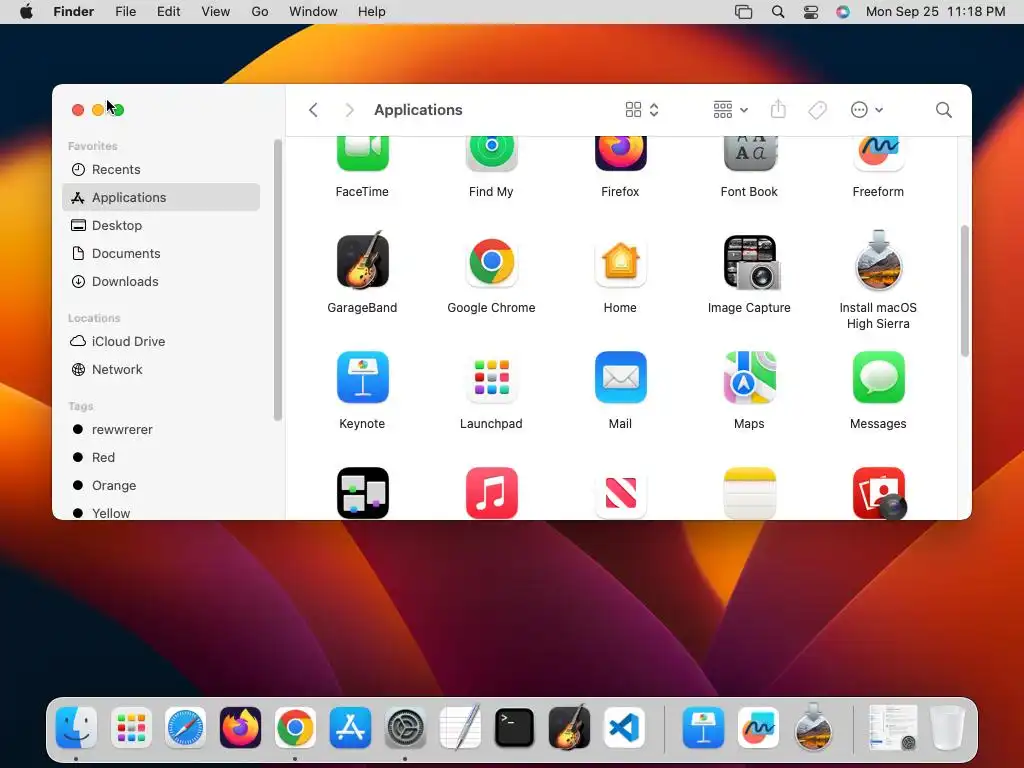This screenshot has width=1024, height=768.
Task: Filter by the Yellow tag
Action: pos(161,513)
